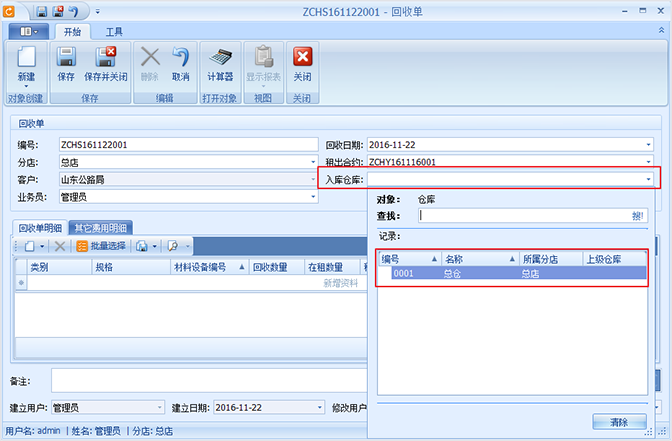Click the 批量选择 batch select toolbar button
This screenshot has width=672, height=441.
(x=101, y=245)
